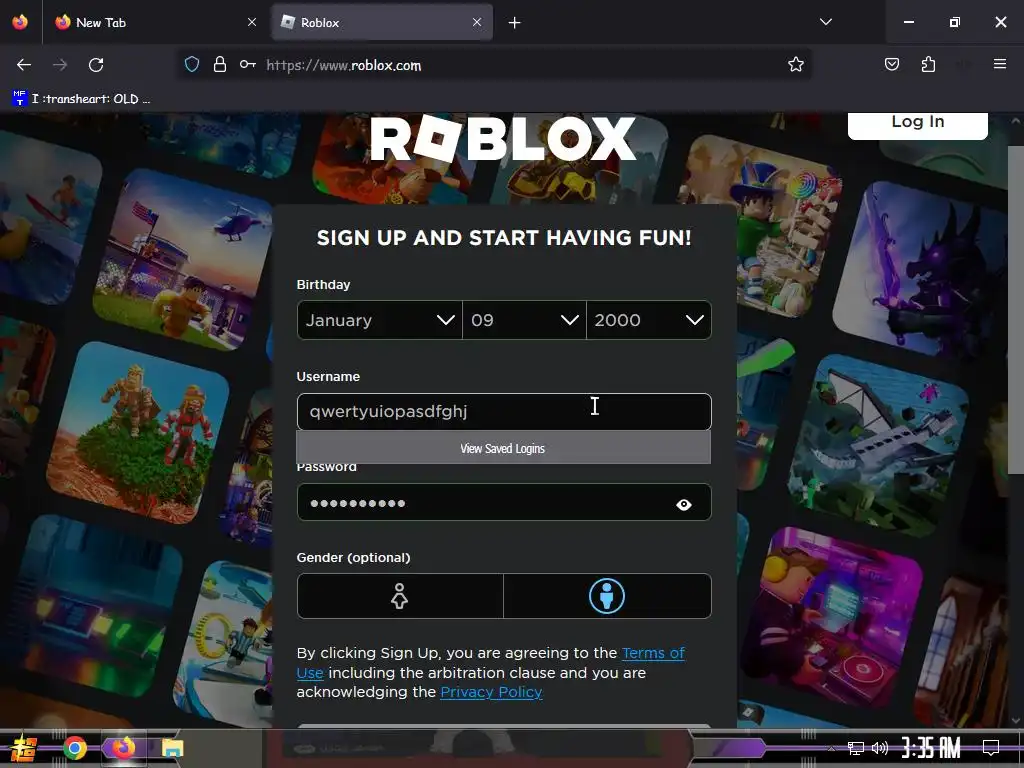
Task: Click the 3:35 AM taskbar clock
Action: pyautogui.click(x=931, y=748)
